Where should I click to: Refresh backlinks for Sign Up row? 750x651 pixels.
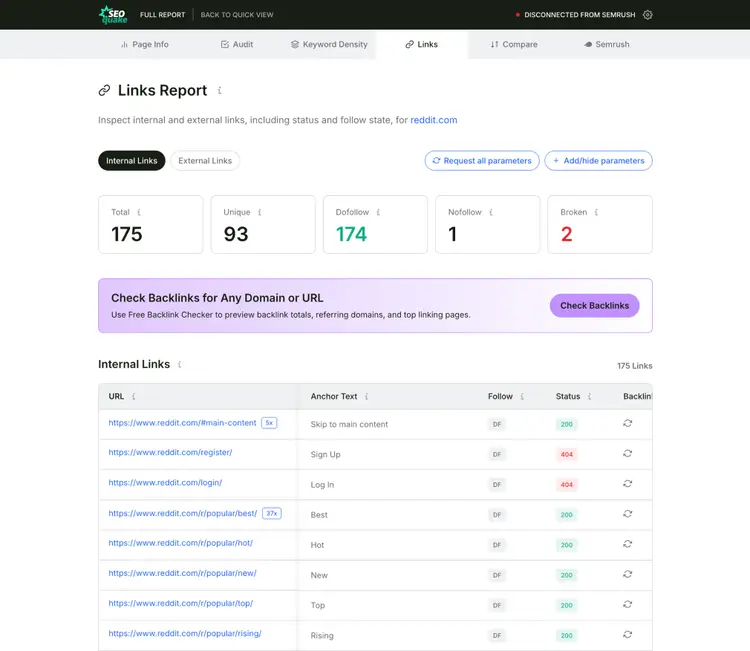click(x=628, y=453)
